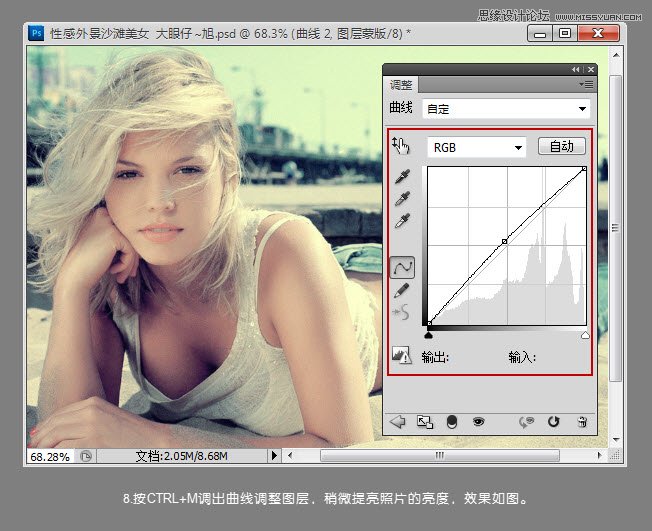Toggle view previous state icon
The width and height of the screenshot is (652, 531).
click(x=526, y=422)
